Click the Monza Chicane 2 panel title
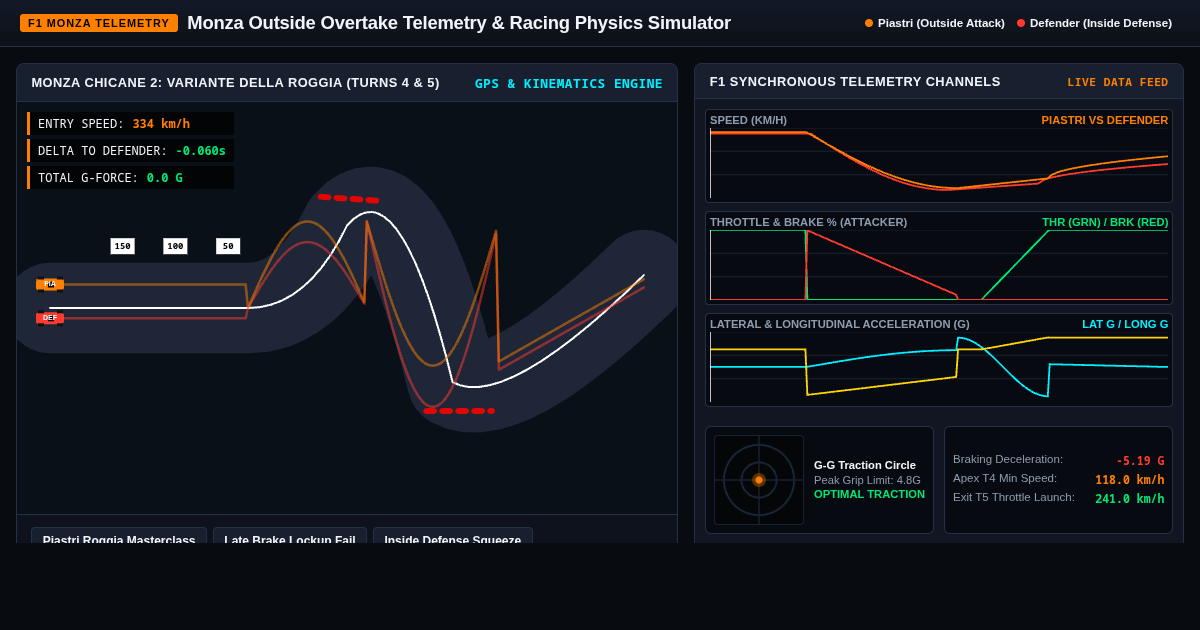 click(x=235, y=83)
